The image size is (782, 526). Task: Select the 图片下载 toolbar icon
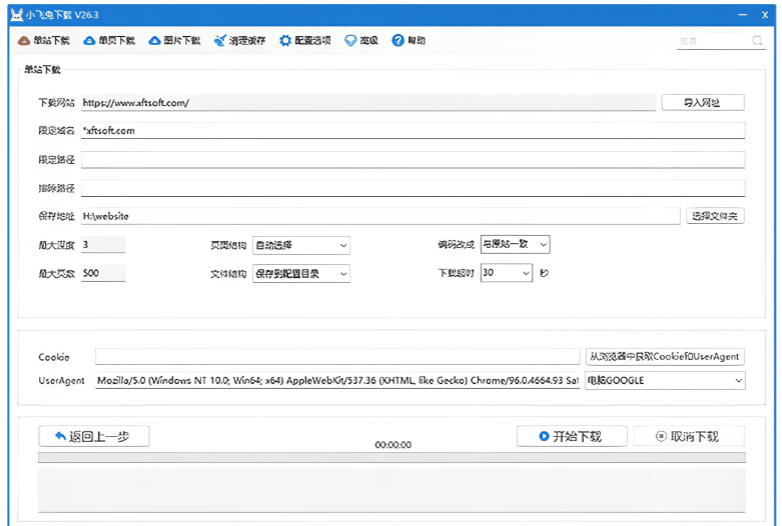pyautogui.click(x=155, y=41)
